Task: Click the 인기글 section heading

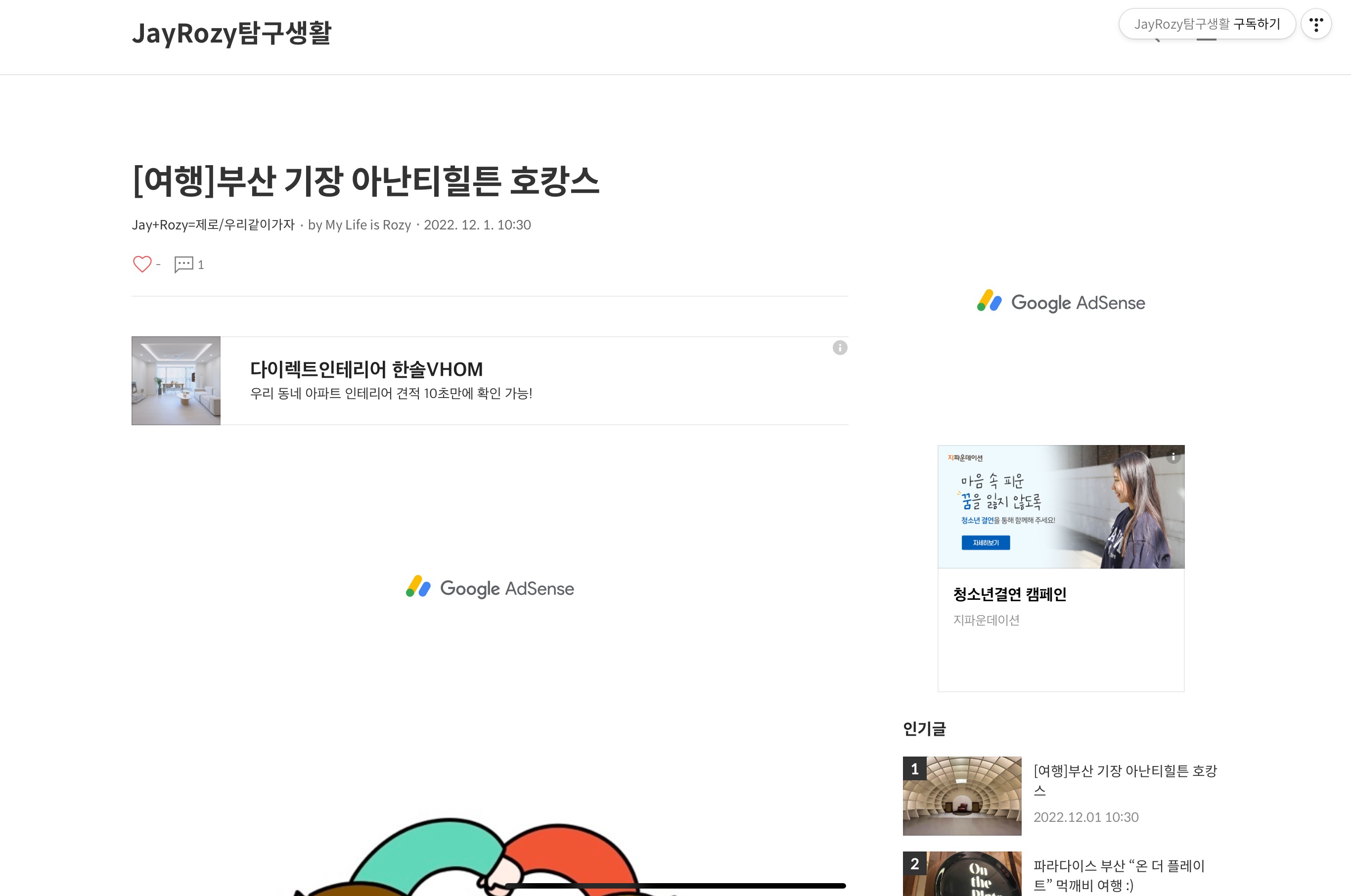Action: pyautogui.click(x=924, y=728)
